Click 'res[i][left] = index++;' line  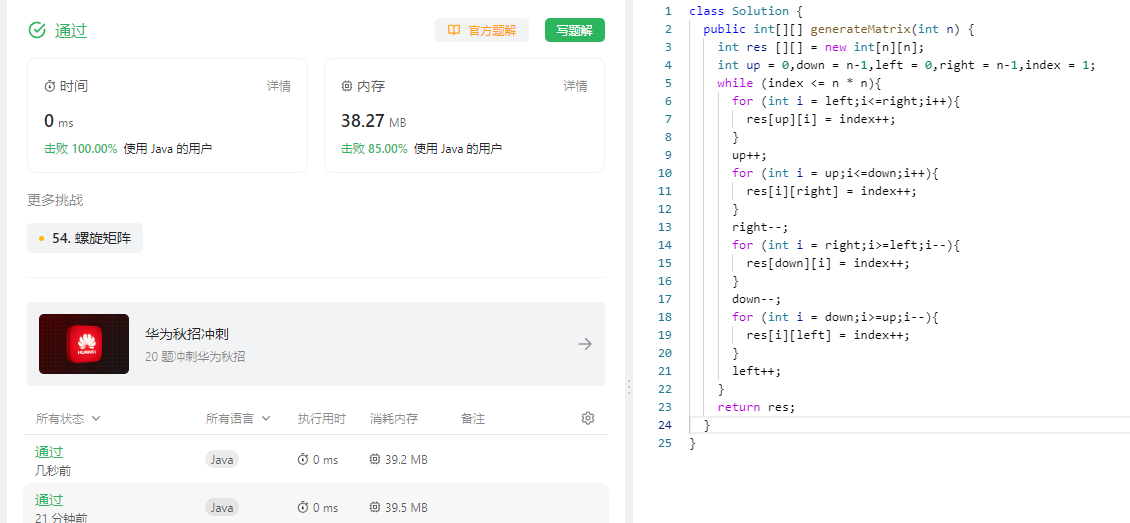pos(828,335)
